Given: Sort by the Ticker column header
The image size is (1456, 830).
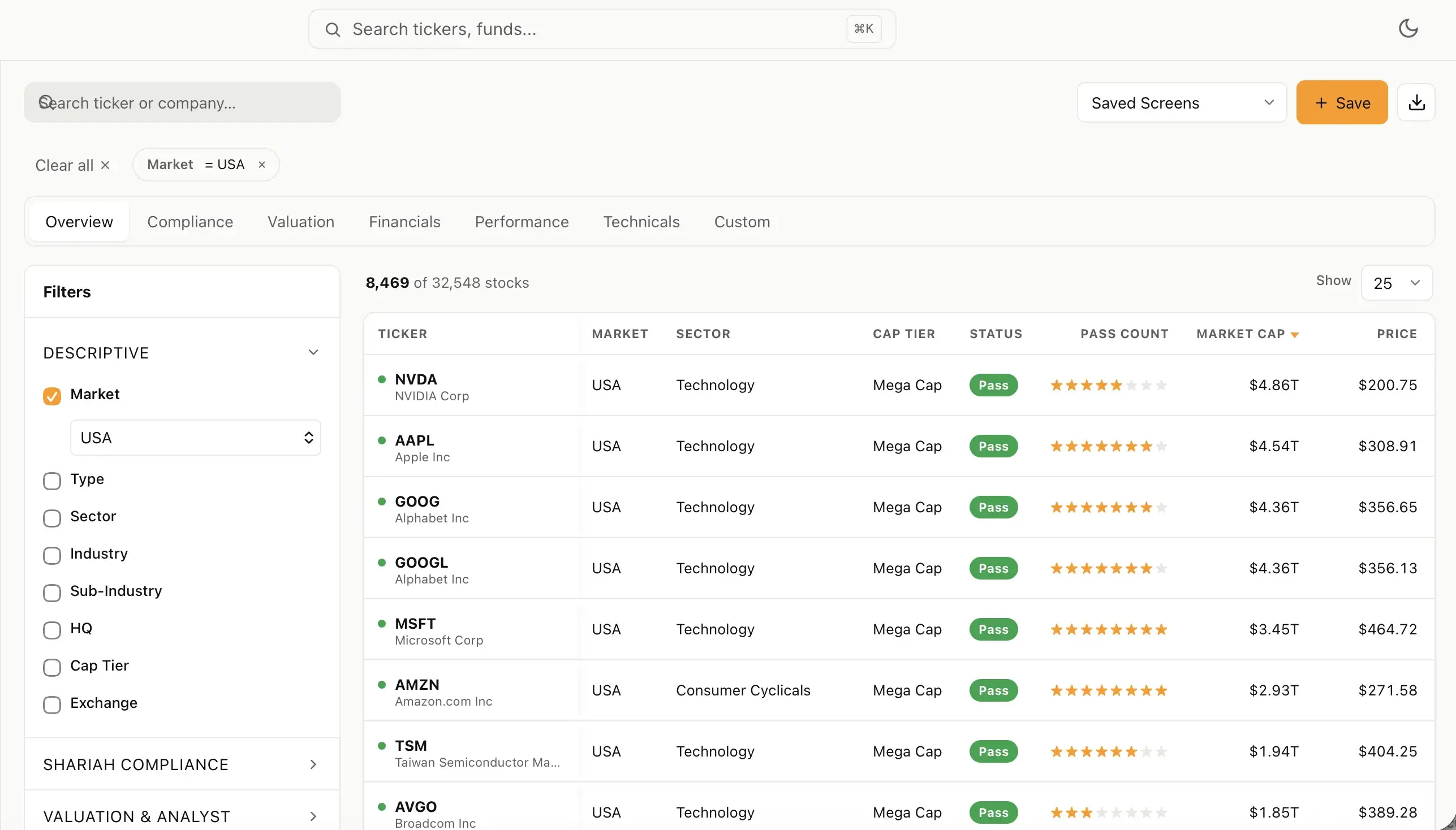Looking at the screenshot, I should 403,334.
